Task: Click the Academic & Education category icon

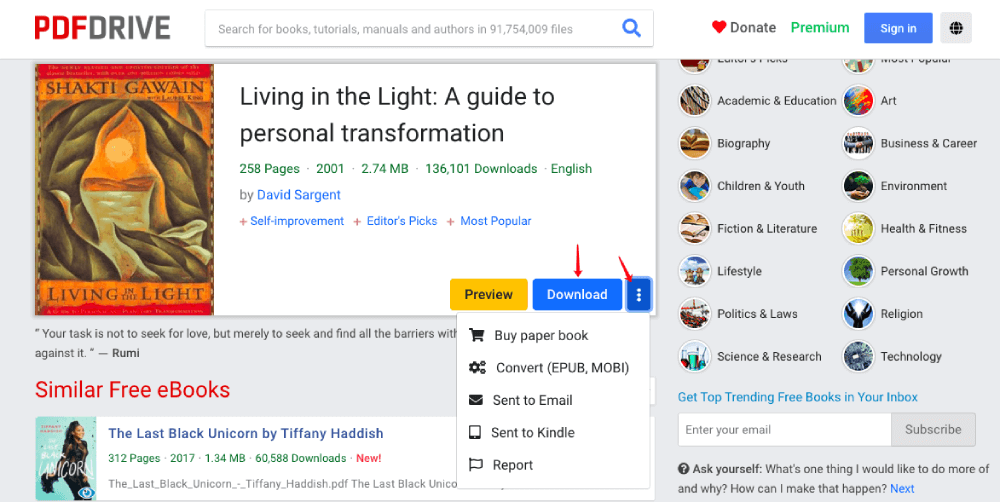Action: coord(695,101)
